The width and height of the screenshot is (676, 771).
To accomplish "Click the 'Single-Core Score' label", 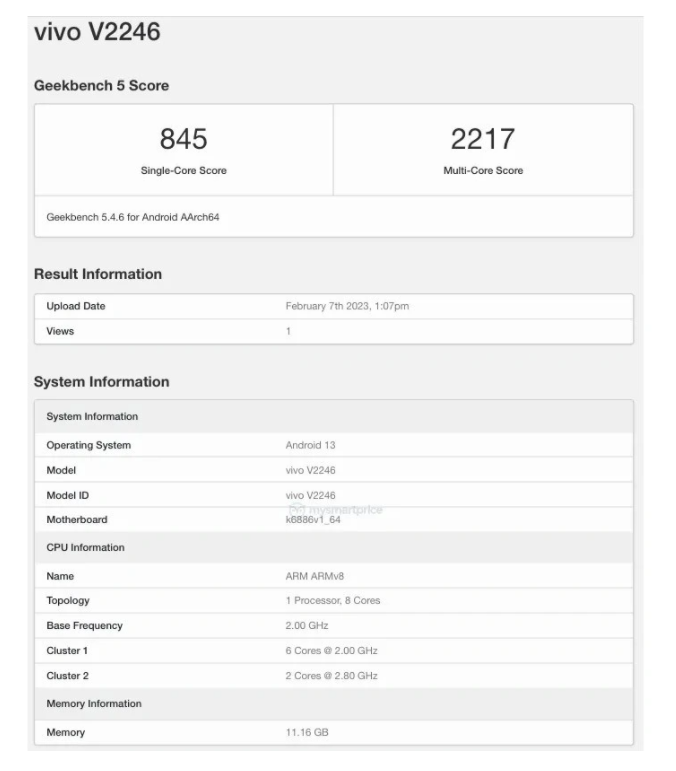I will tap(183, 171).
